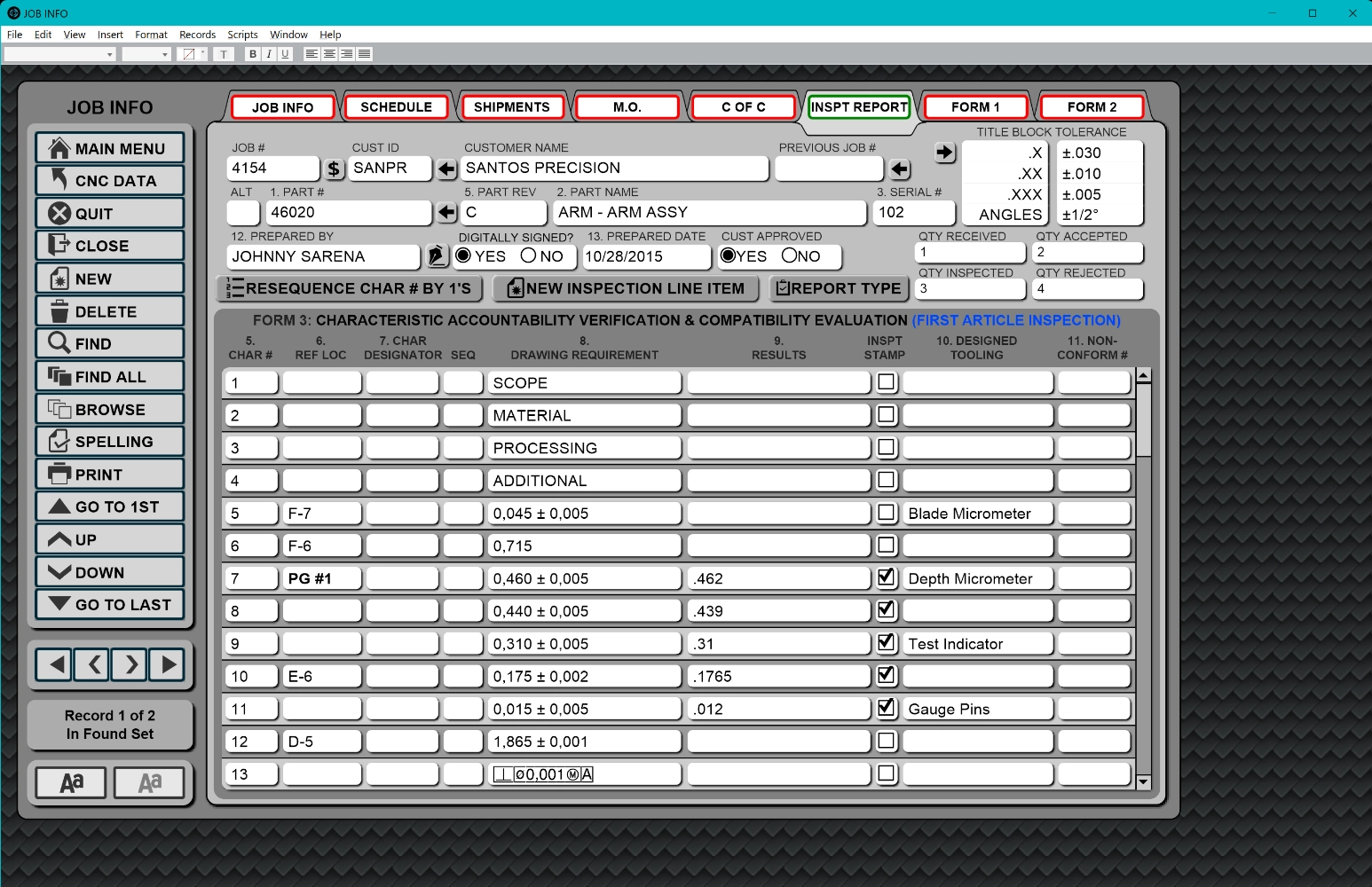Click the arrow beside Previous Job # field
This screenshot has height=887, width=1372.
900,169
